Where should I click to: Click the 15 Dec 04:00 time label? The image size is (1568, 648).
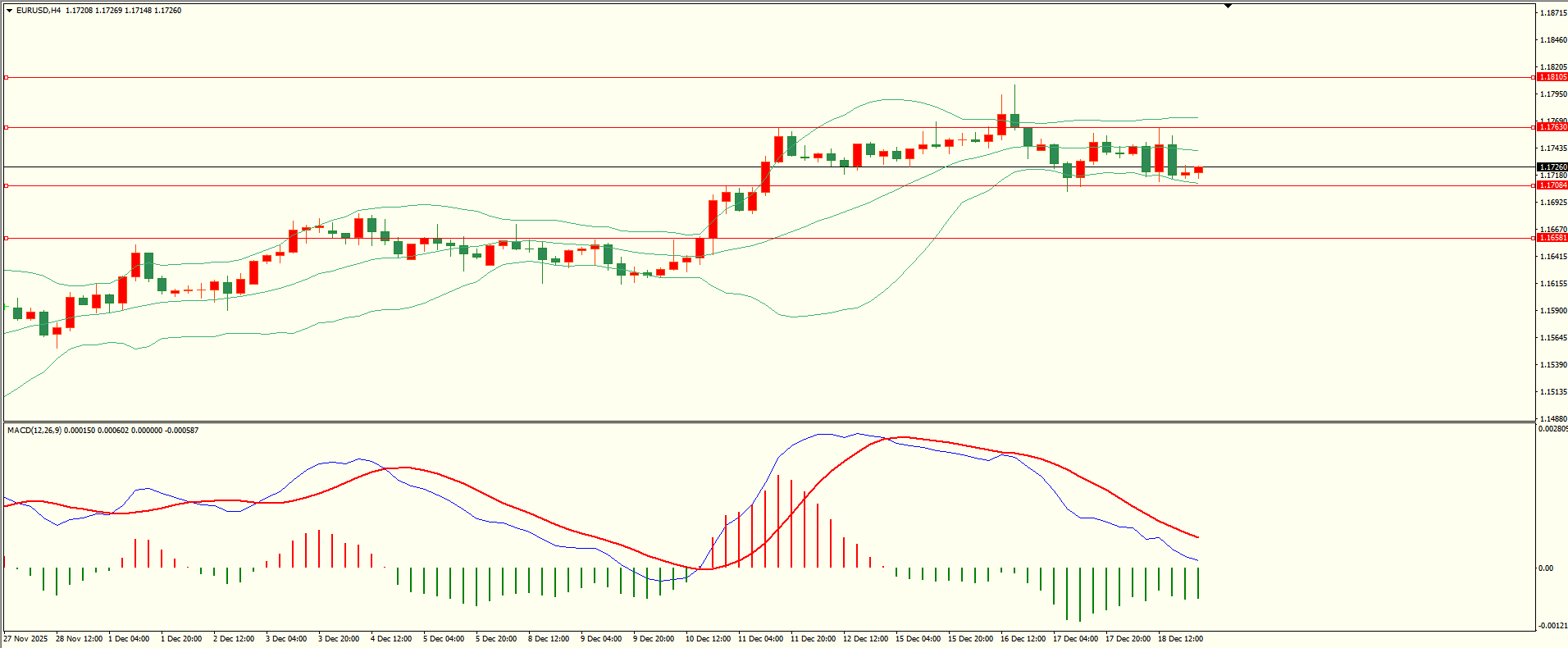point(918,639)
